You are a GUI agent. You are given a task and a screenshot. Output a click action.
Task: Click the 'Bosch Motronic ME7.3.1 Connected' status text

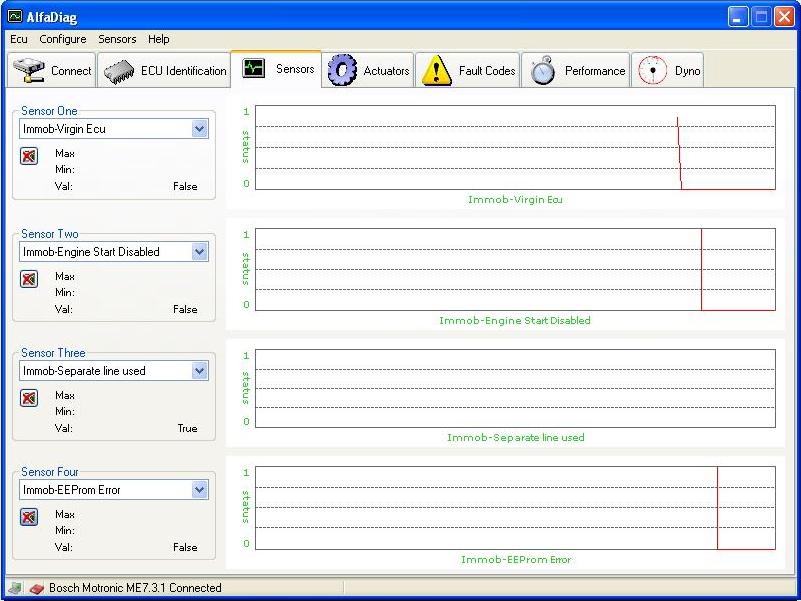pyautogui.click(x=135, y=588)
